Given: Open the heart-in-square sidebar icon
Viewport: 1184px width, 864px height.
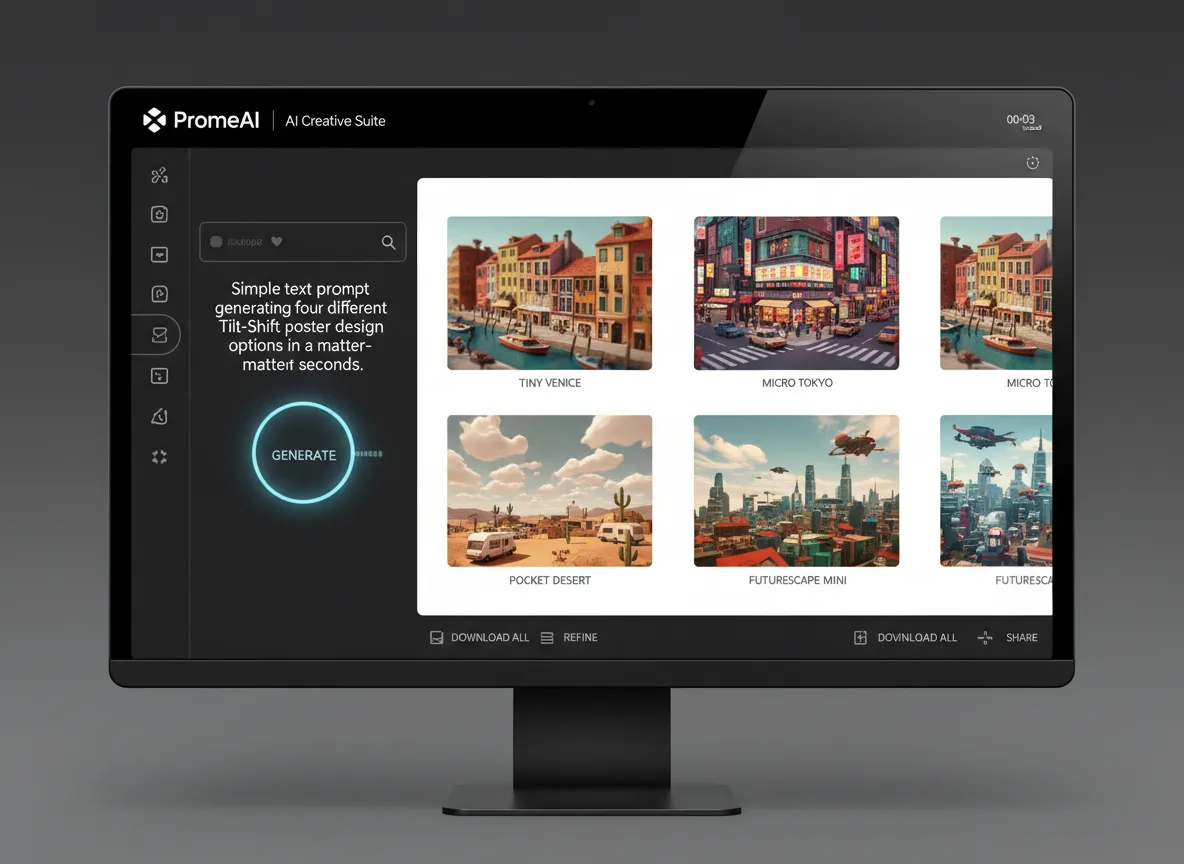Looking at the screenshot, I should pyautogui.click(x=159, y=254).
